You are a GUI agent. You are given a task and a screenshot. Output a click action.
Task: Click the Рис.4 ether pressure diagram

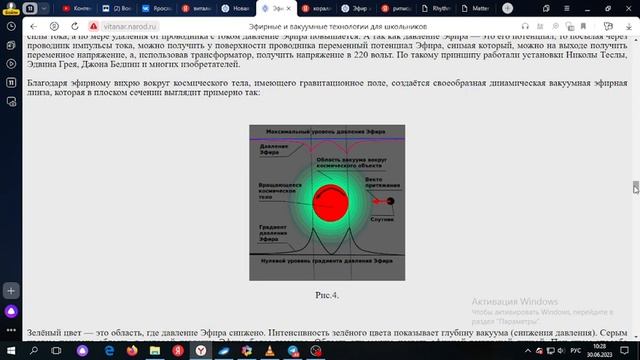[x=327, y=203]
